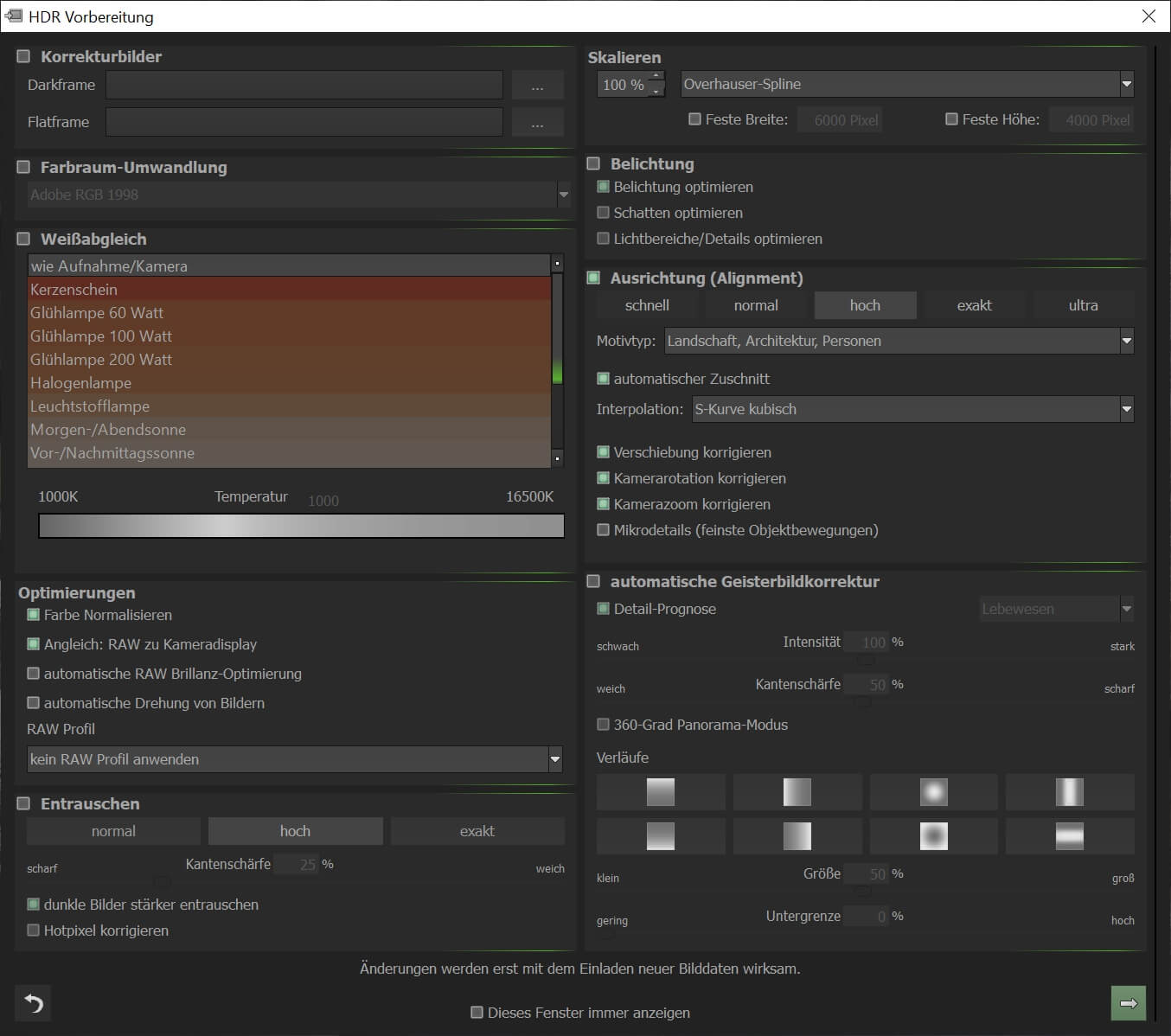Click the green continue arrow button
1171x1036 pixels.
1128,1003
